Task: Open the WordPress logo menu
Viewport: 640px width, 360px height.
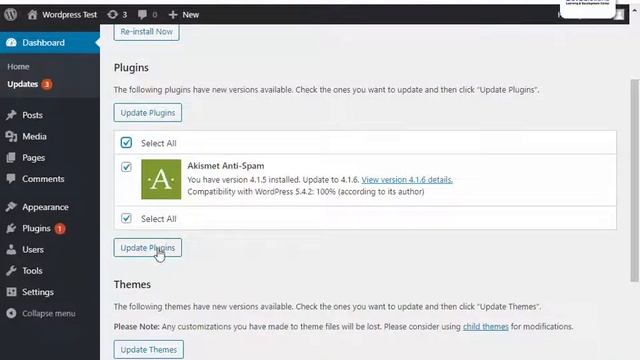Action: click(x=11, y=15)
